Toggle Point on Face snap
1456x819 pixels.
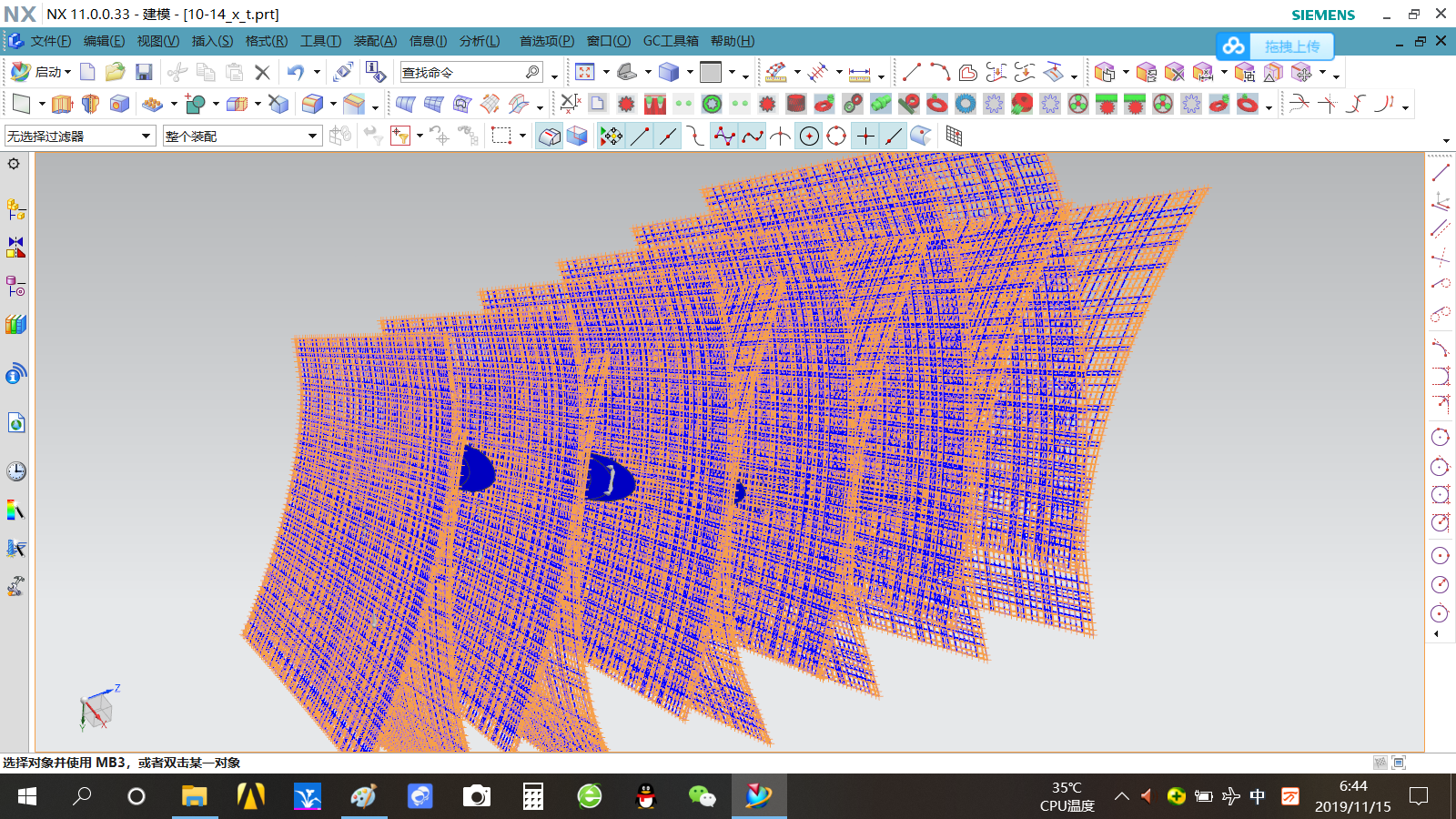tap(921, 136)
